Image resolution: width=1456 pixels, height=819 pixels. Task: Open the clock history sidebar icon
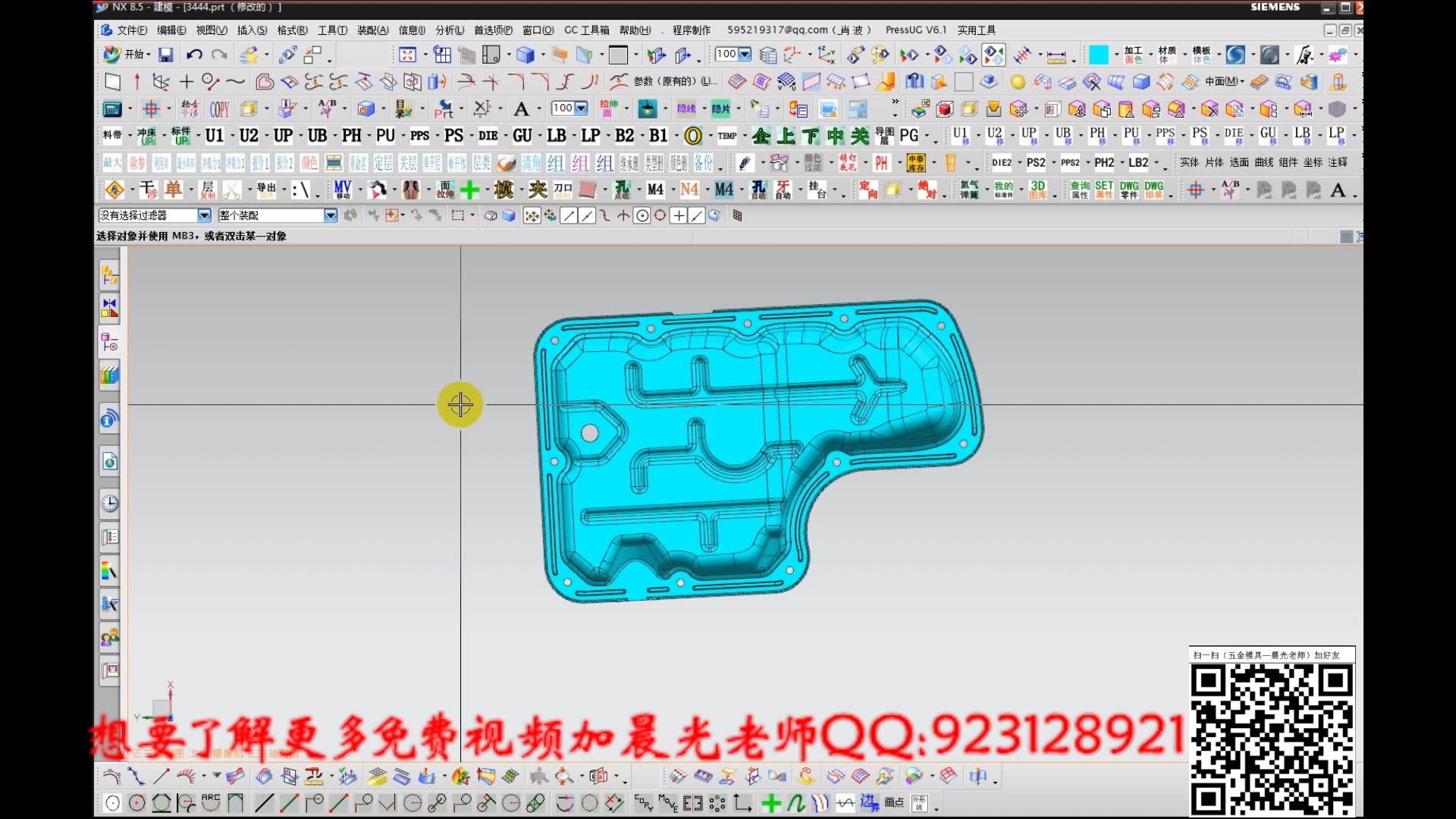click(110, 504)
